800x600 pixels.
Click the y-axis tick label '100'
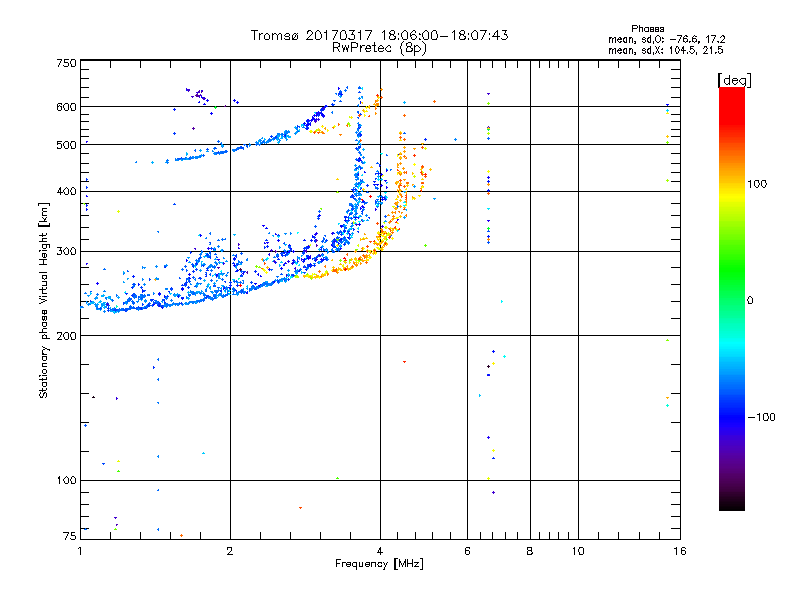67,480
